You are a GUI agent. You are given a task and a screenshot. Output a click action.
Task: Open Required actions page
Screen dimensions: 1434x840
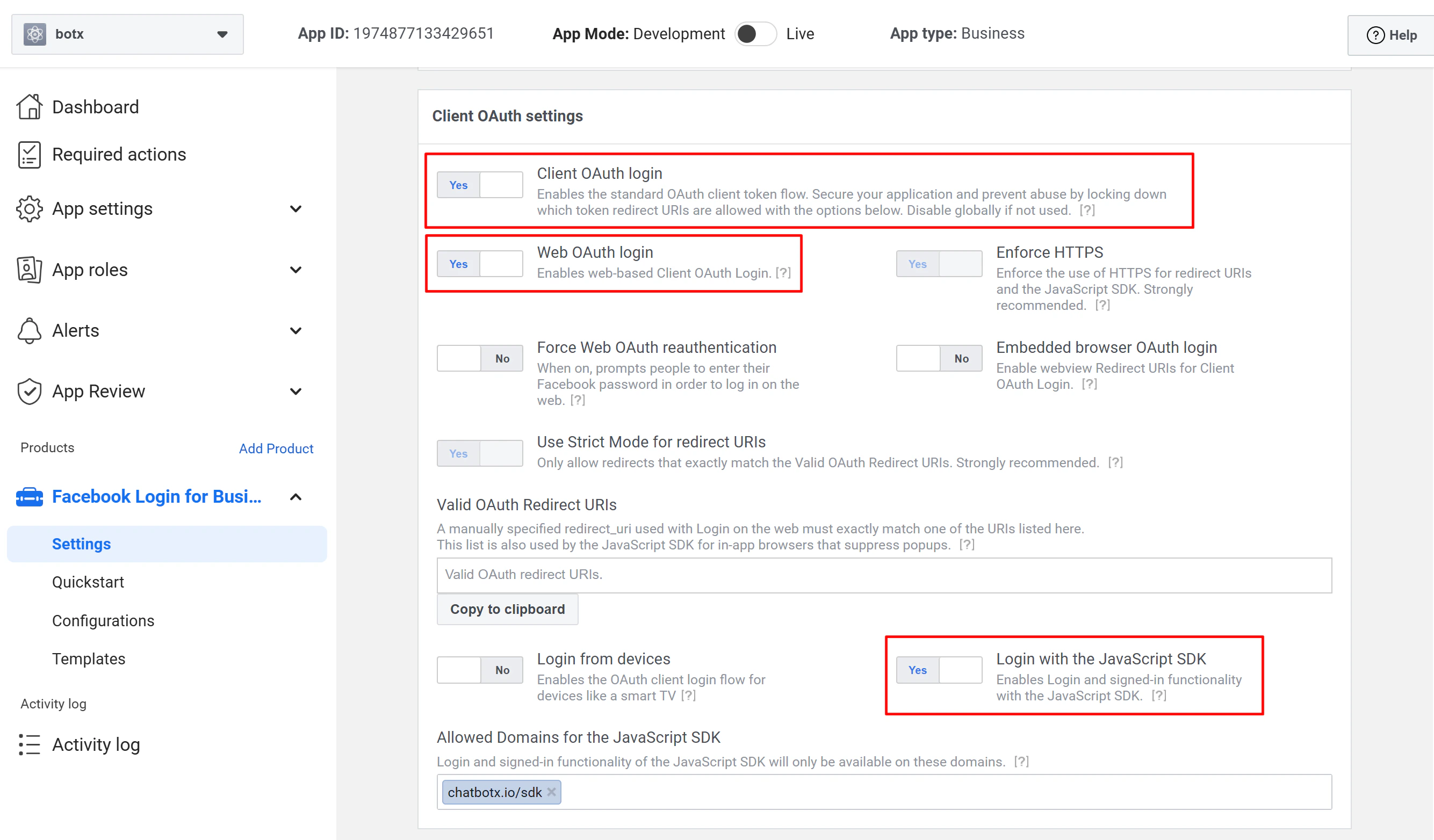coord(119,155)
